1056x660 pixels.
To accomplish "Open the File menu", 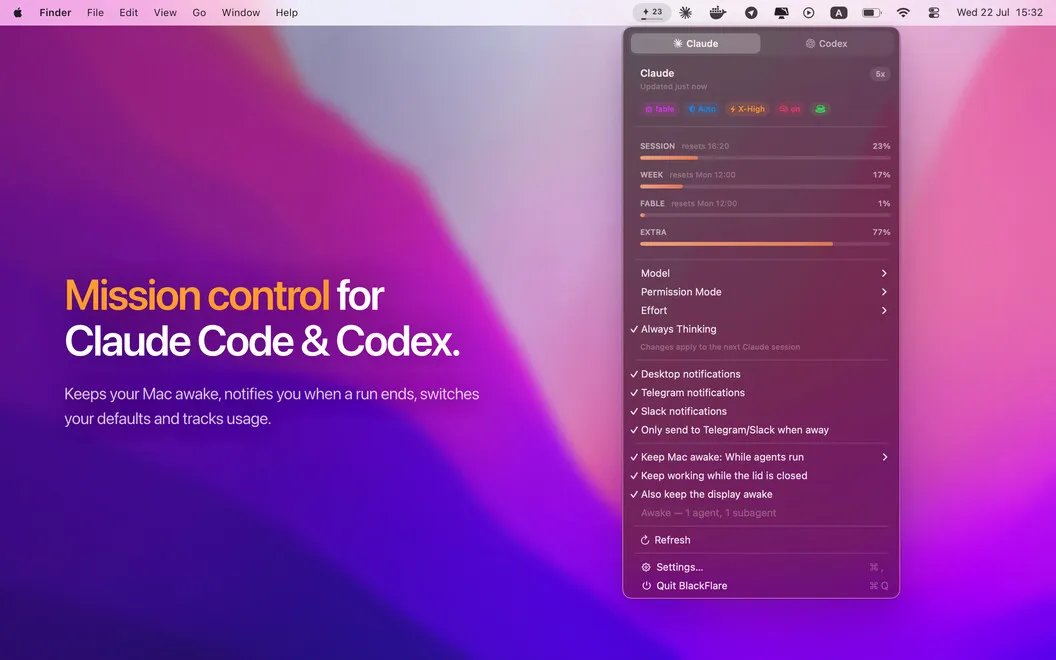I will tap(95, 13).
